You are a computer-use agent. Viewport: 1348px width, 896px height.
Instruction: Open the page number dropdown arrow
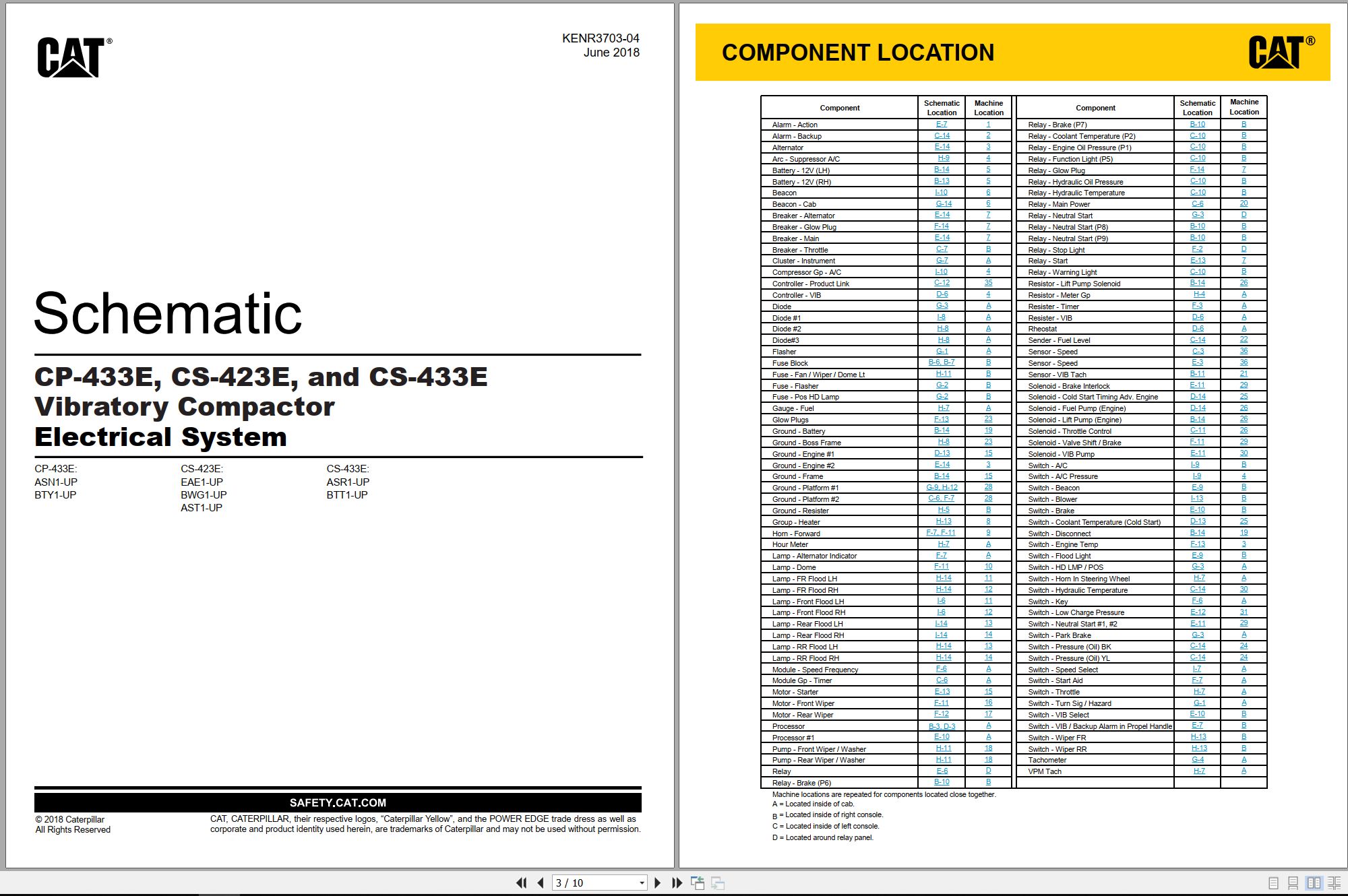[642, 883]
